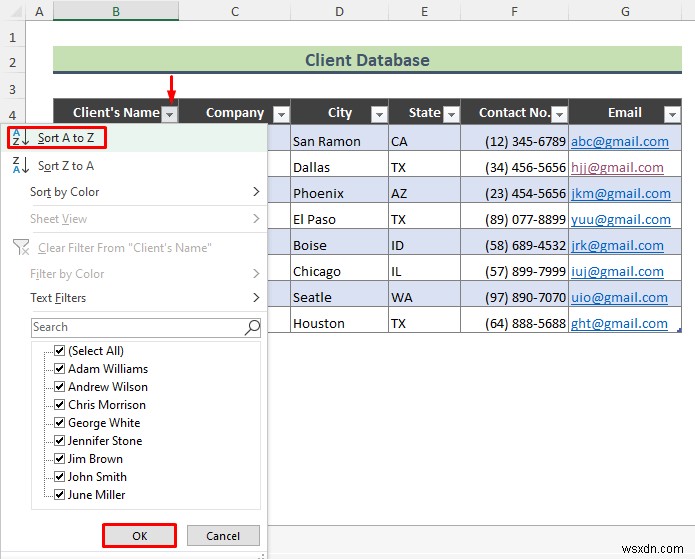This screenshot has height=559, width=695.
Task: Select the El Paso city cell
Action: 340,216
